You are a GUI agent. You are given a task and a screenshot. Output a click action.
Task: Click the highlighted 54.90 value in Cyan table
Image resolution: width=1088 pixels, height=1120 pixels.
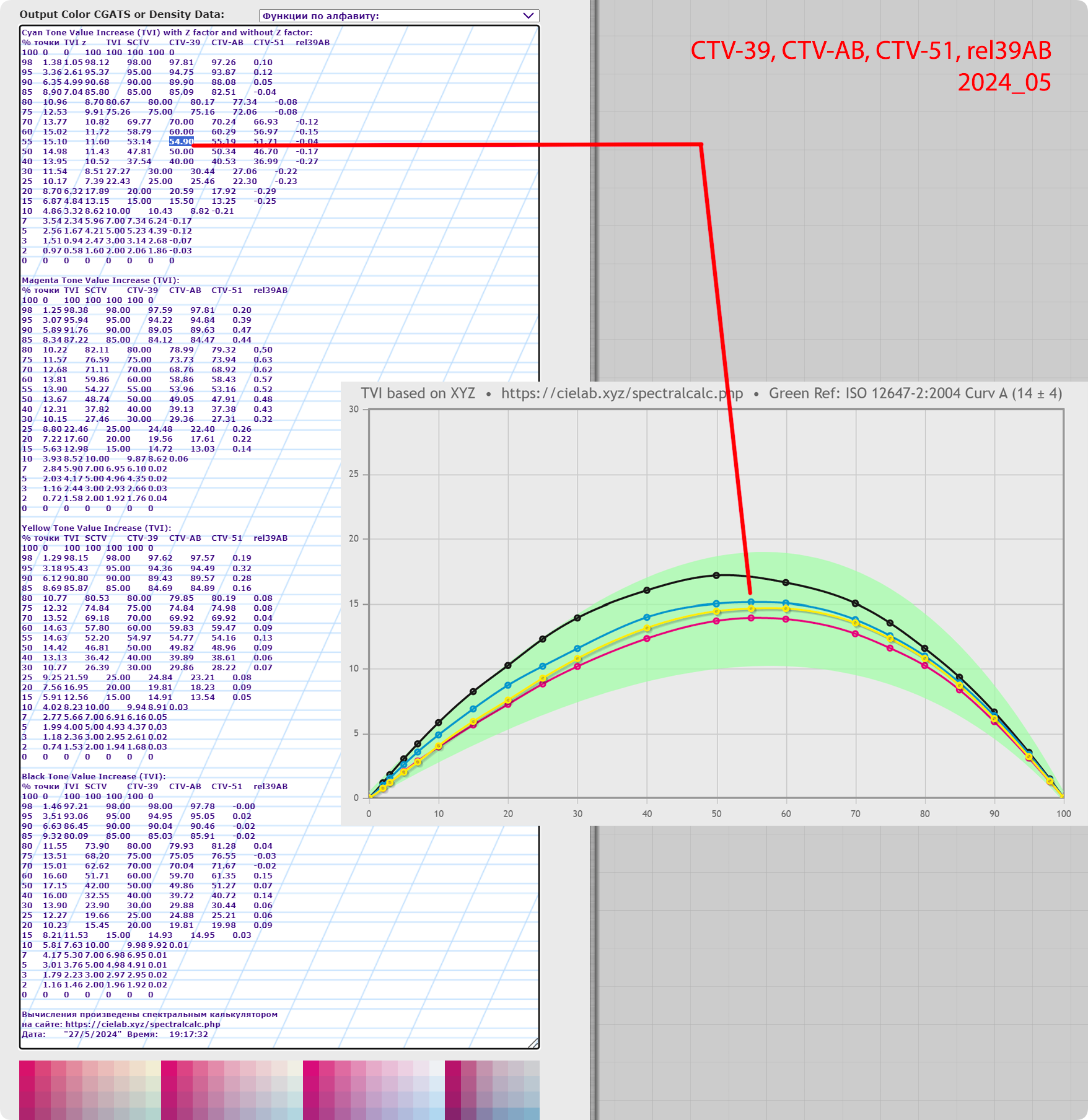[x=181, y=142]
